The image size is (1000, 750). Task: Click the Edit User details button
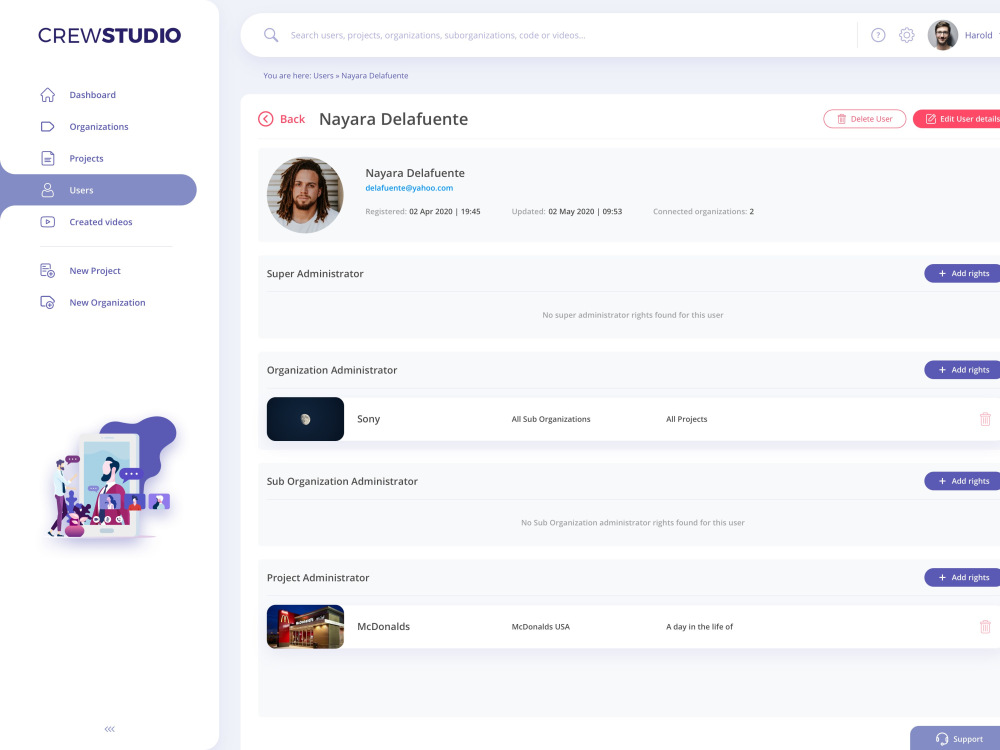957,119
